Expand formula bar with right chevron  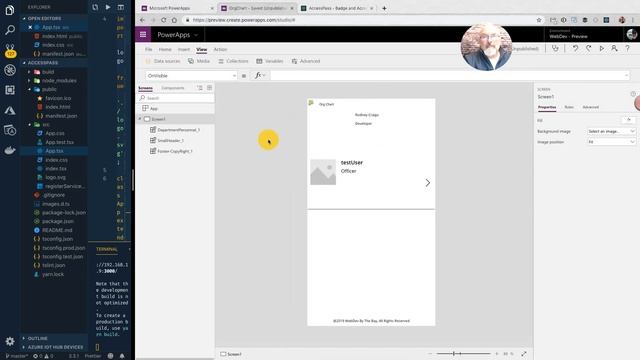(627, 76)
